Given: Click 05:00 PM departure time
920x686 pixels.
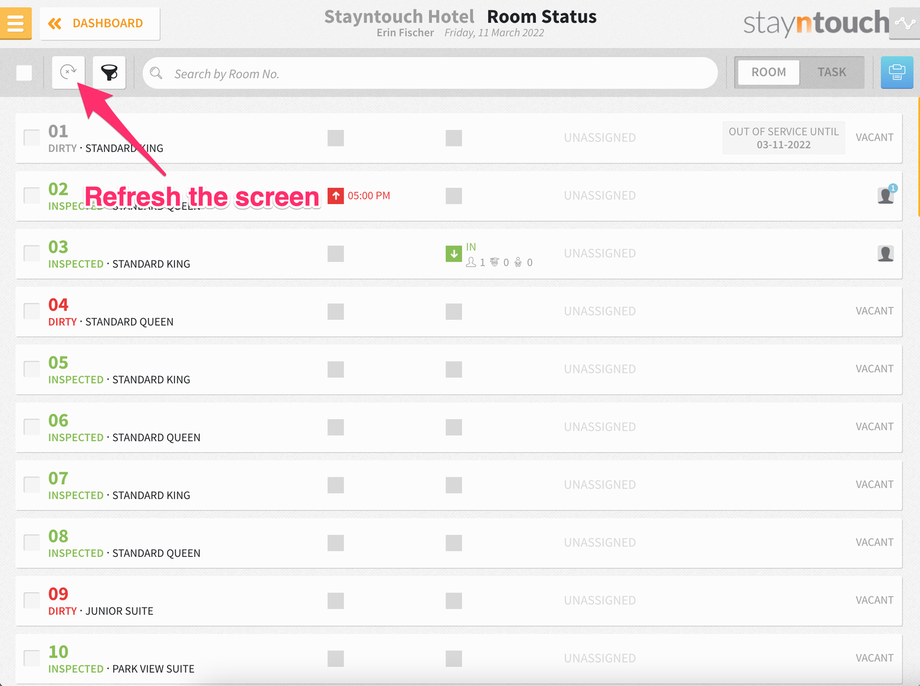Looking at the screenshot, I should click(368, 196).
